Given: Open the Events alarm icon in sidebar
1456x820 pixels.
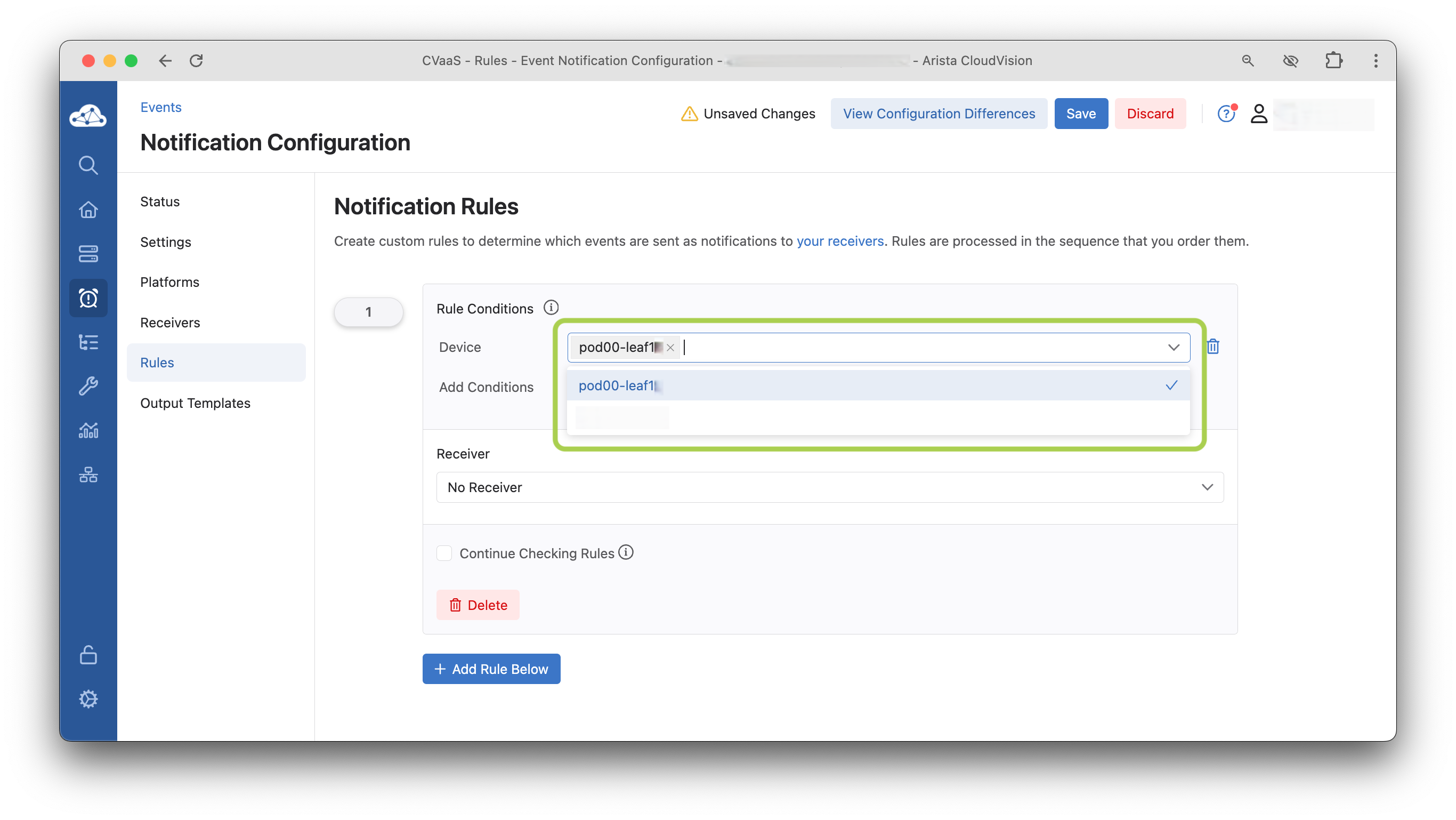Looking at the screenshot, I should point(88,298).
